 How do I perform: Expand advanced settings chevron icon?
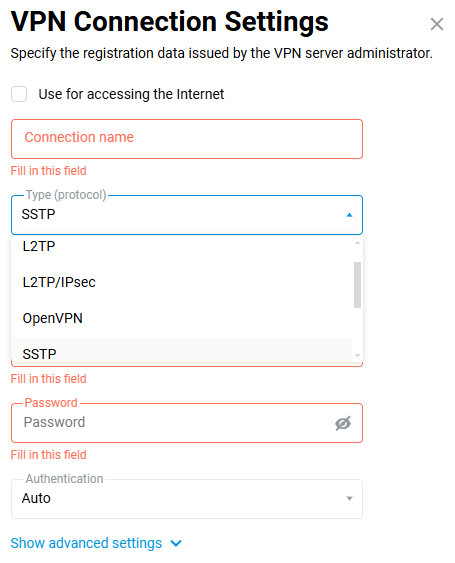[x=176, y=544]
